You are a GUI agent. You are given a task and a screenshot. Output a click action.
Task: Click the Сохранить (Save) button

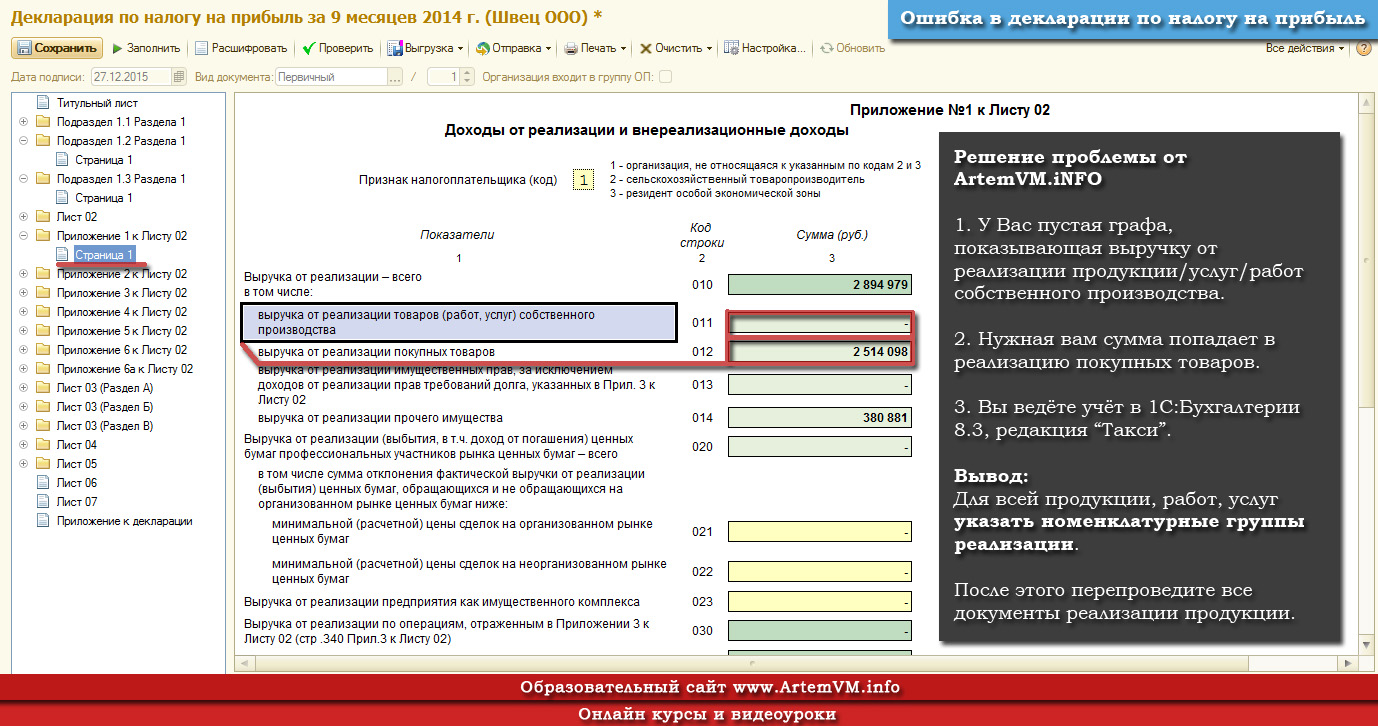pyautogui.click(x=56, y=48)
